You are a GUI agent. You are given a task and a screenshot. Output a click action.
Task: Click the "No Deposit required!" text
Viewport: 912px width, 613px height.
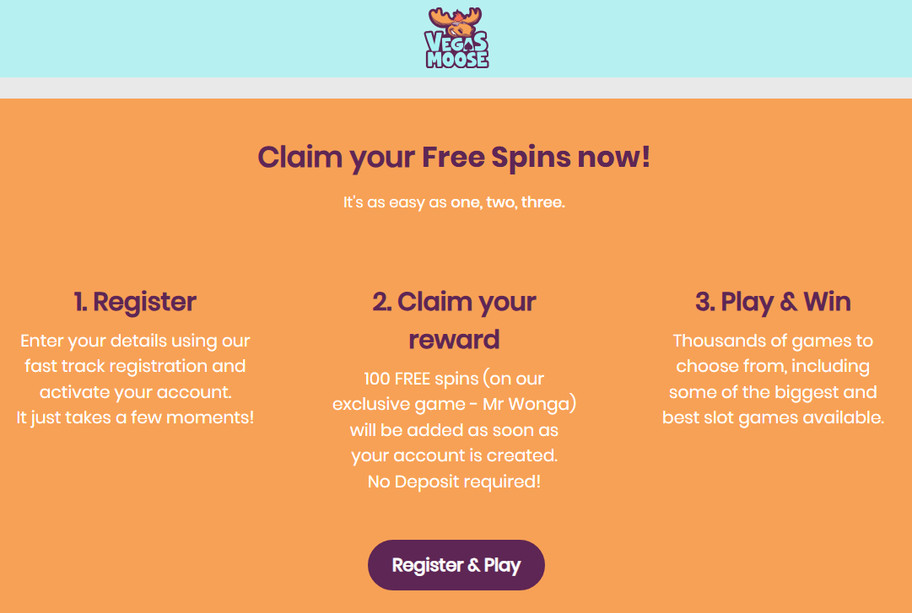click(454, 482)
